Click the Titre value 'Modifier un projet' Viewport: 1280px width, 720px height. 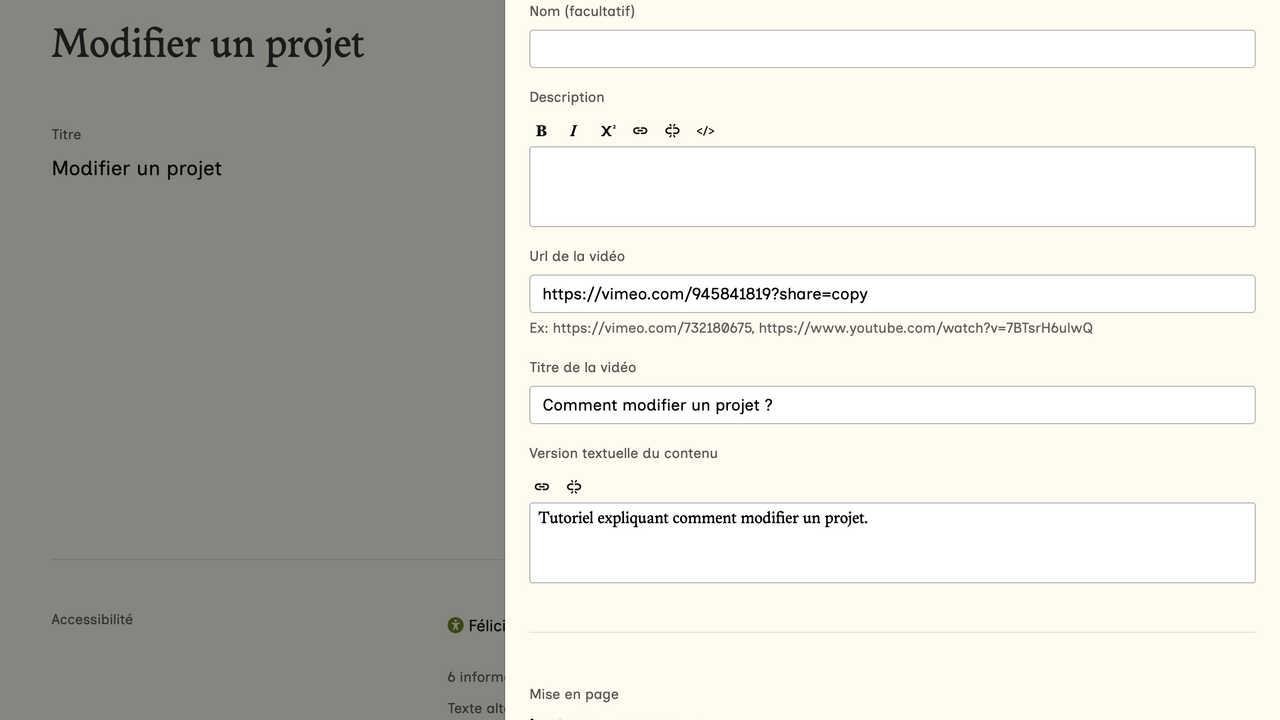(x=137, y=169)
